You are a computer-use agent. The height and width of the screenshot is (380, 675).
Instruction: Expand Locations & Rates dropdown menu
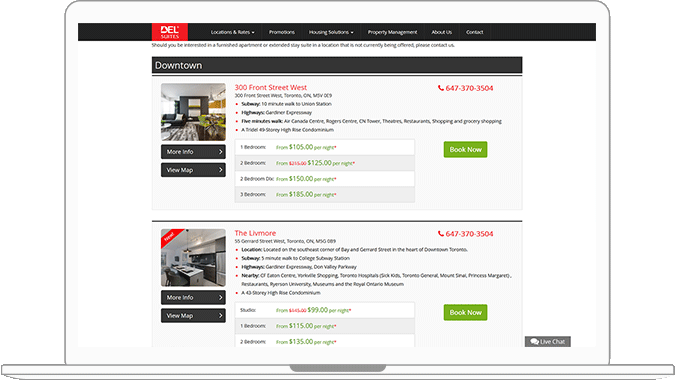(x=232, y=32)
